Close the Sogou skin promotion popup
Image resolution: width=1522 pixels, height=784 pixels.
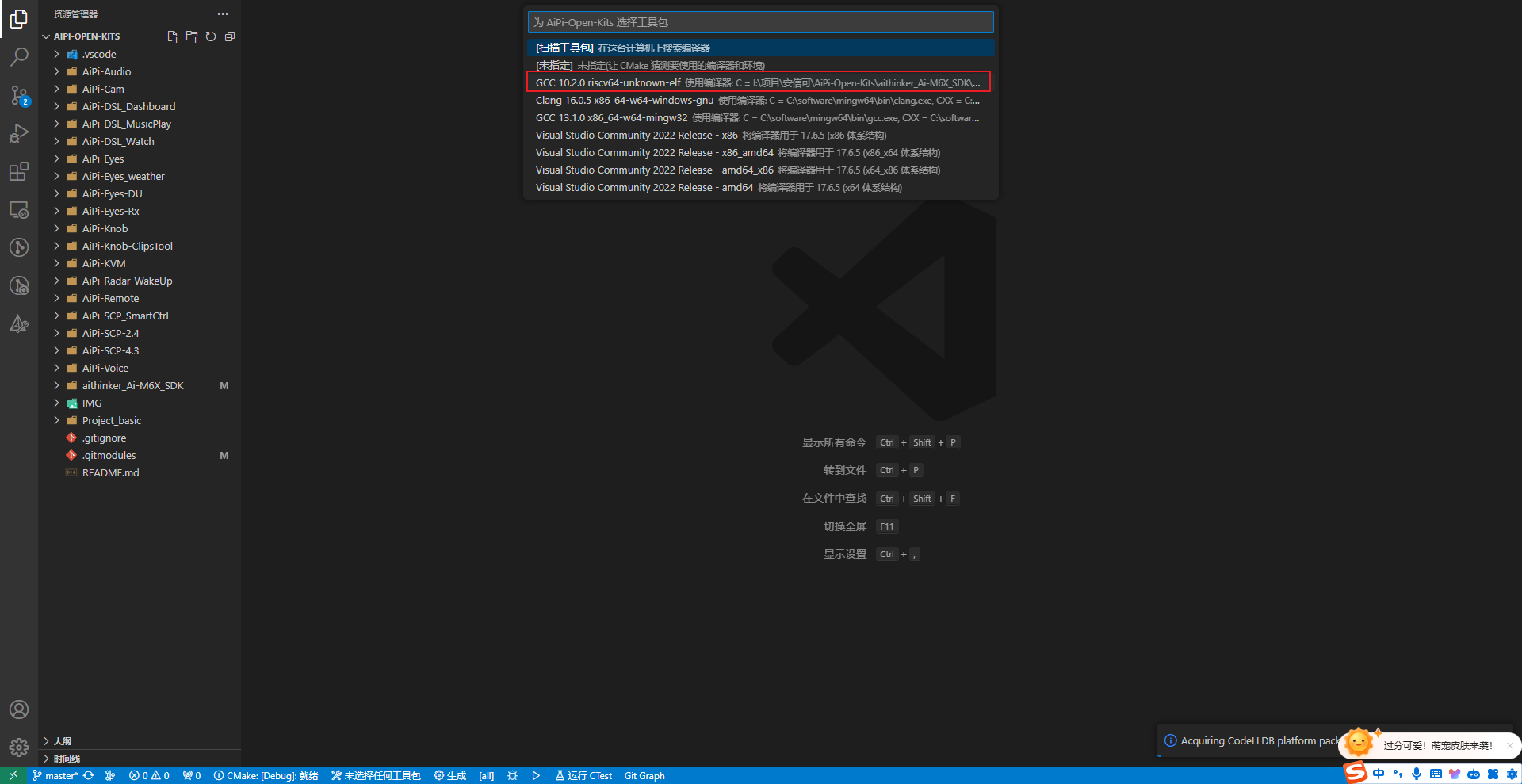point(1509,745)
